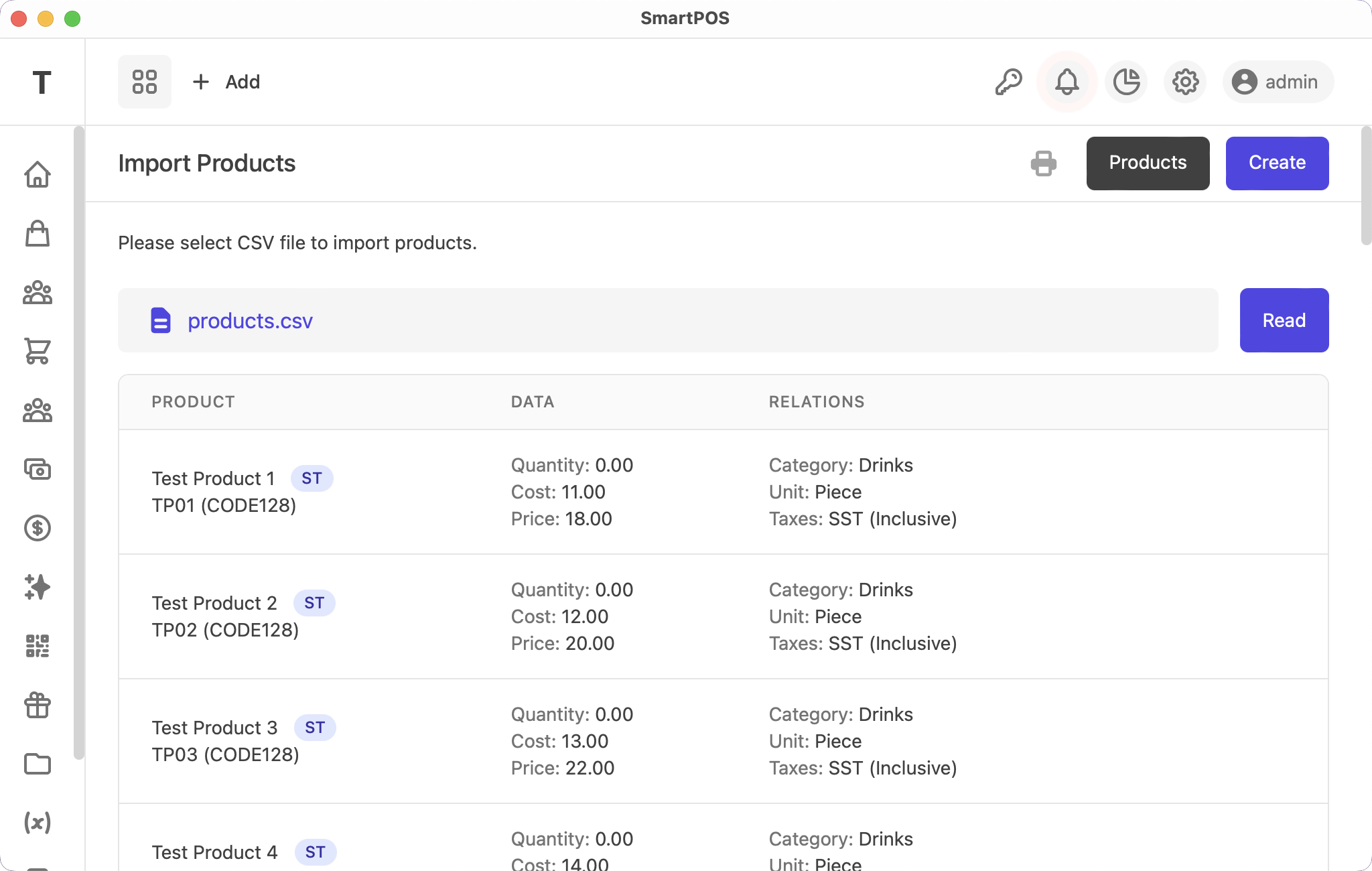The height and width of the screenshot is (871, 1372).
Task: Open the cash register payments icon
Action: (38, 469)
